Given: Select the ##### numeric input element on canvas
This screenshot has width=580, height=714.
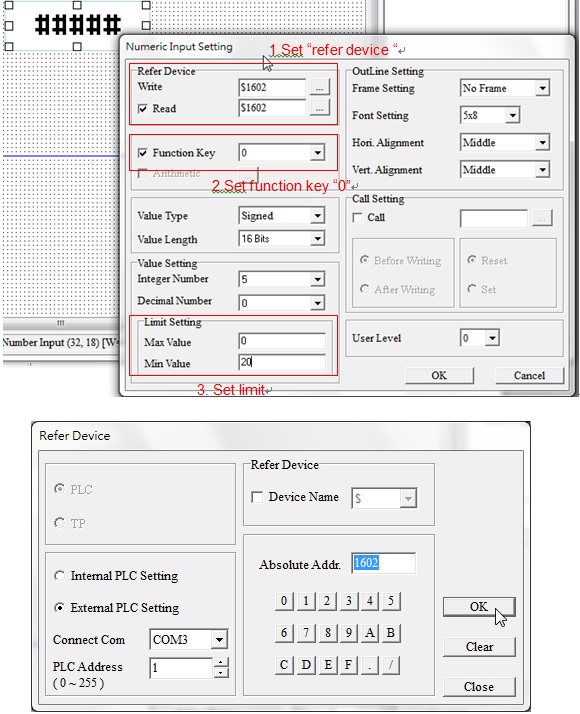Looking at the screenshot, I should tap(77, 25).
